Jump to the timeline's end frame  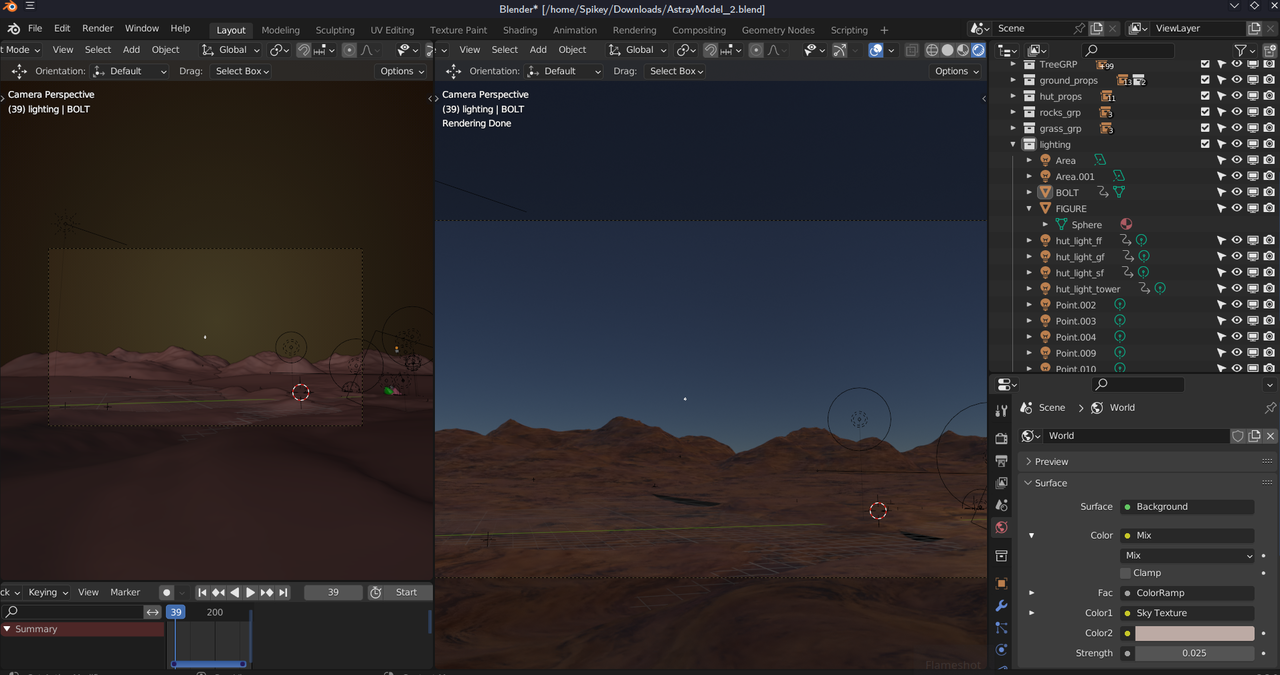click(283, 592)
